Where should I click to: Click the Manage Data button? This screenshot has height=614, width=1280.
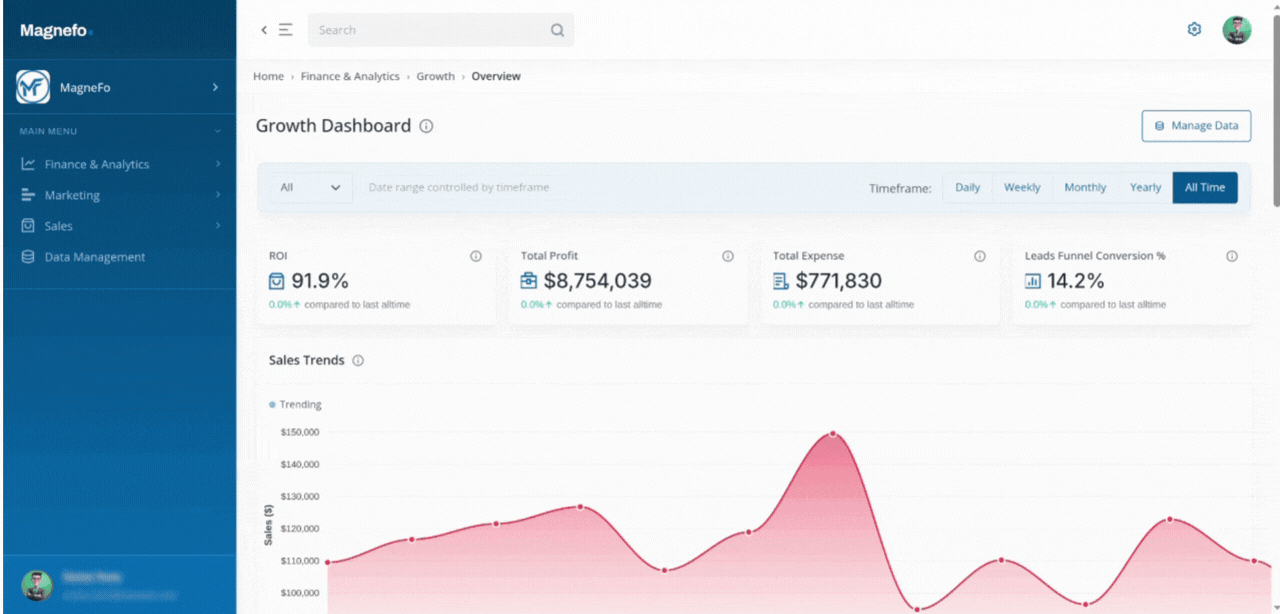pos(1196,126)
